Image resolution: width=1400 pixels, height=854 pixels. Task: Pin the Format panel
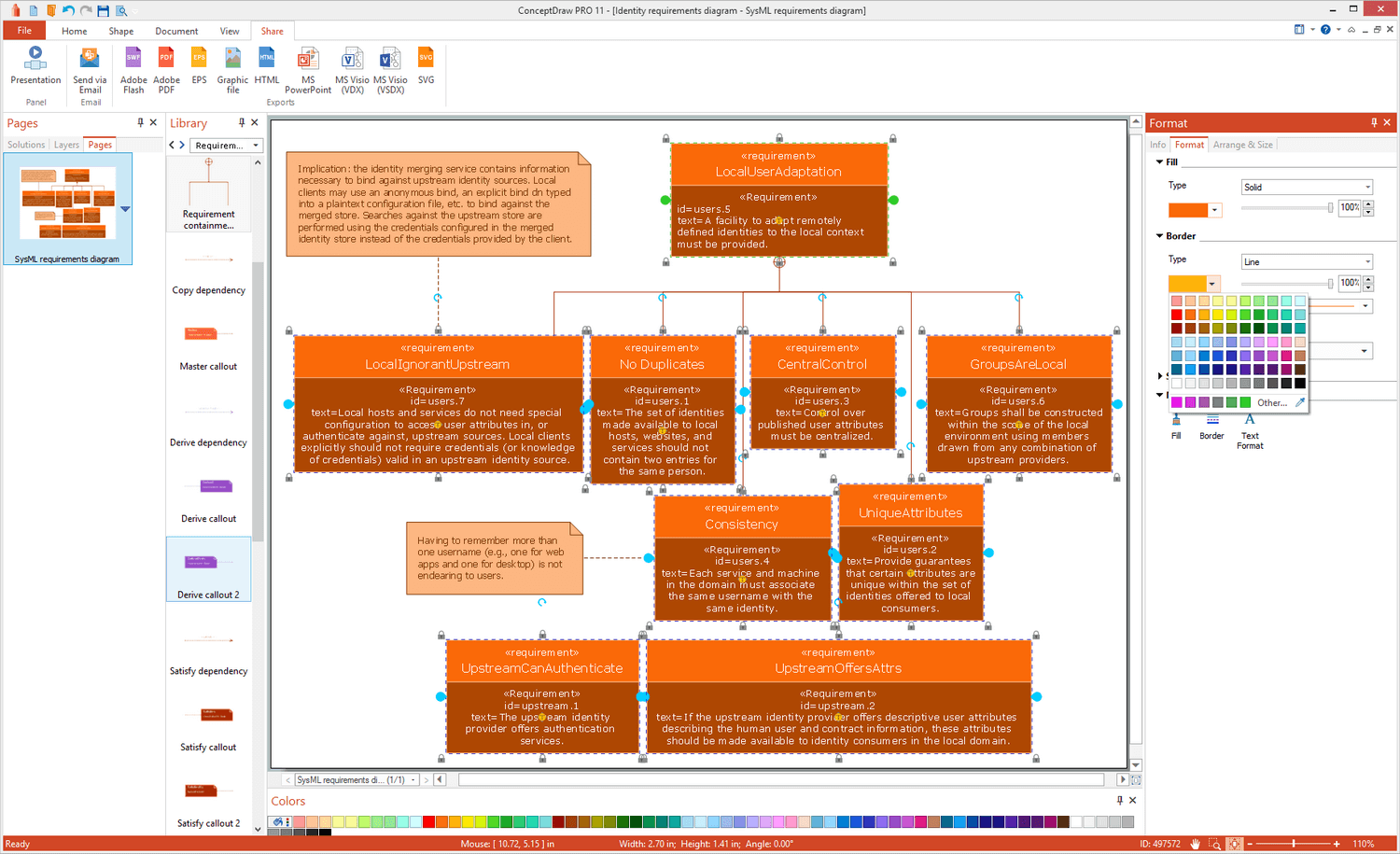point(1373,122)
